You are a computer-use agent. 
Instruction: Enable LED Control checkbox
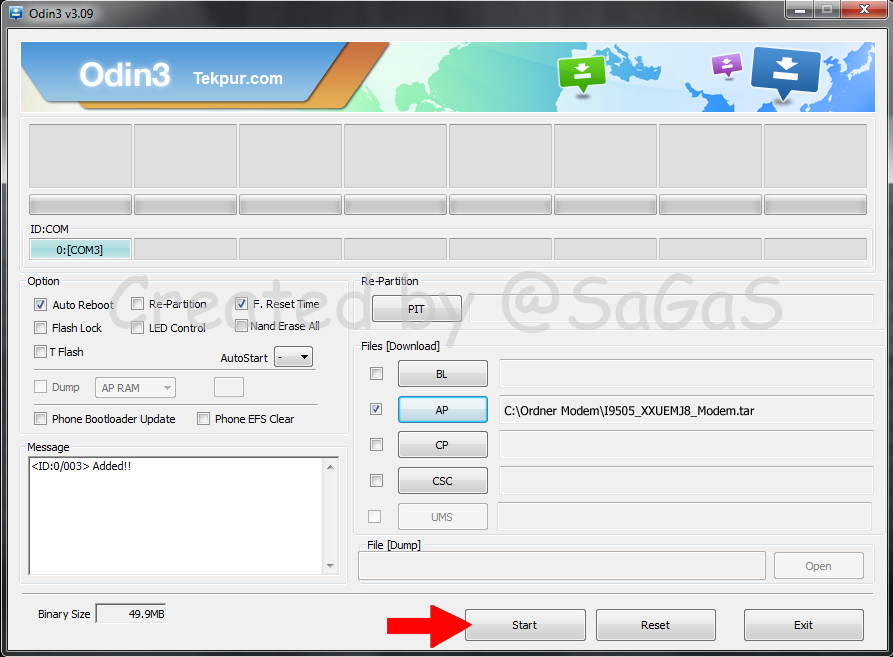click(x=137, y=328)
